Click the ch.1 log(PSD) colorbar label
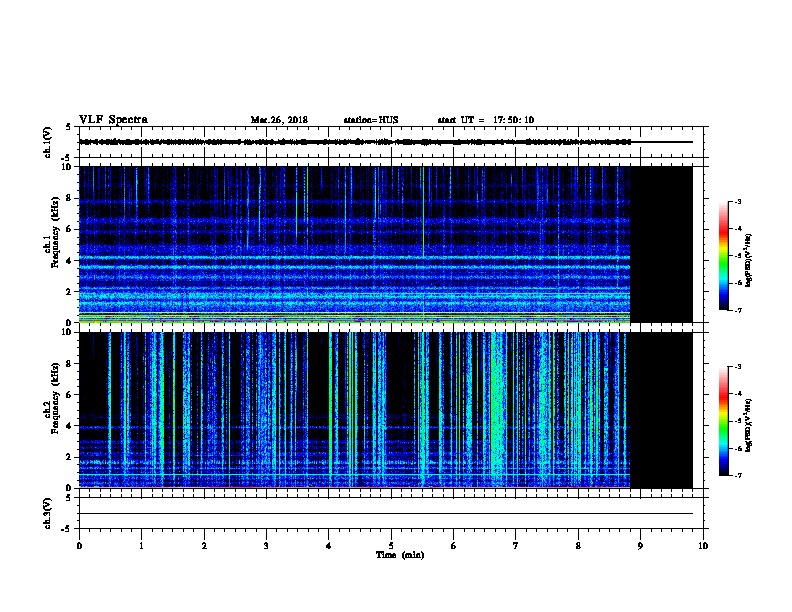Image resolution: width=792 pixels, height=612 pixels. [748, 261]
